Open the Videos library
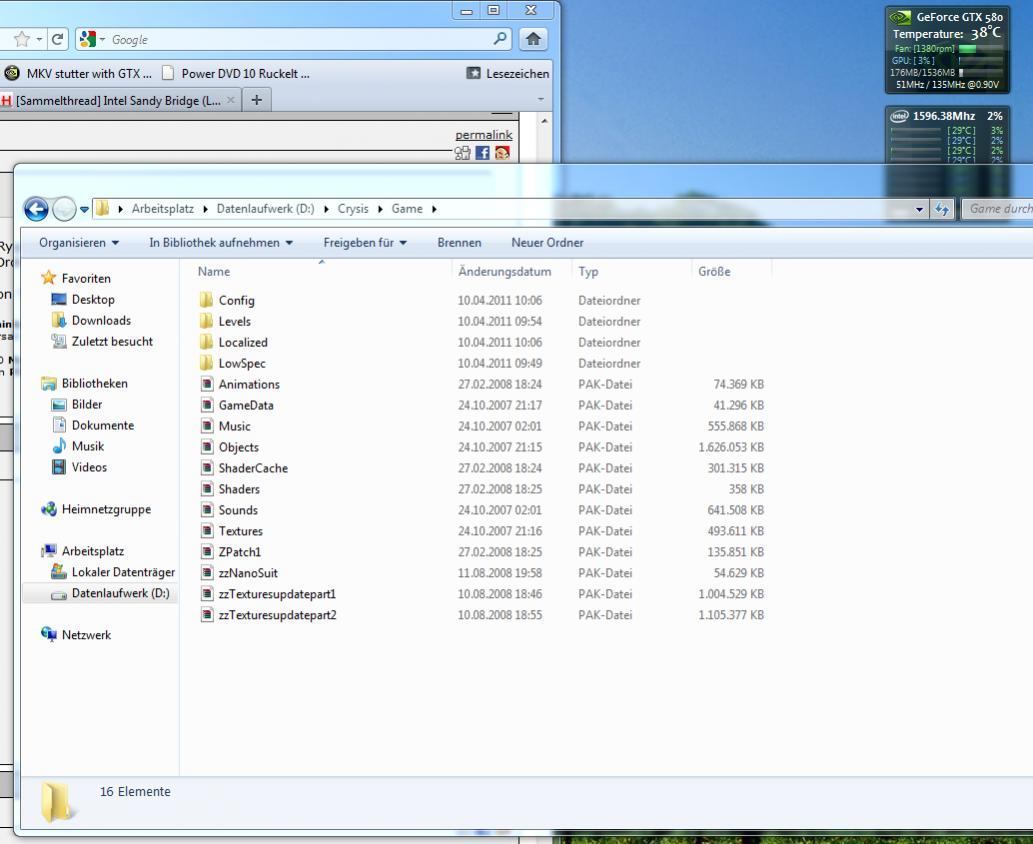 point(89,467)
